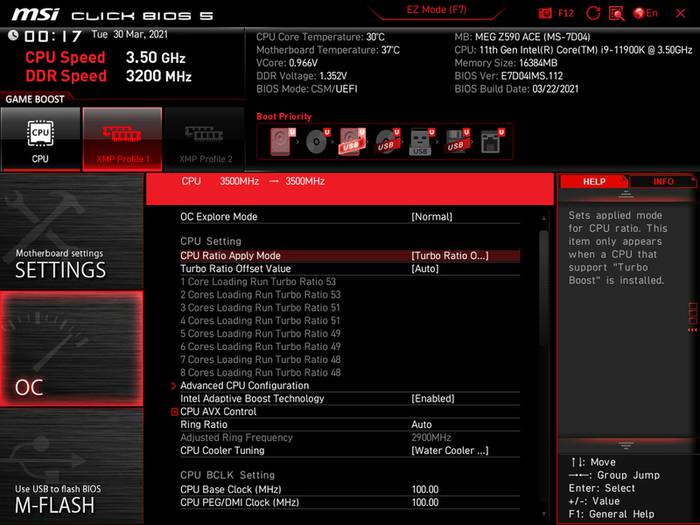Select the optical disc boot device icon

(318, 141)
